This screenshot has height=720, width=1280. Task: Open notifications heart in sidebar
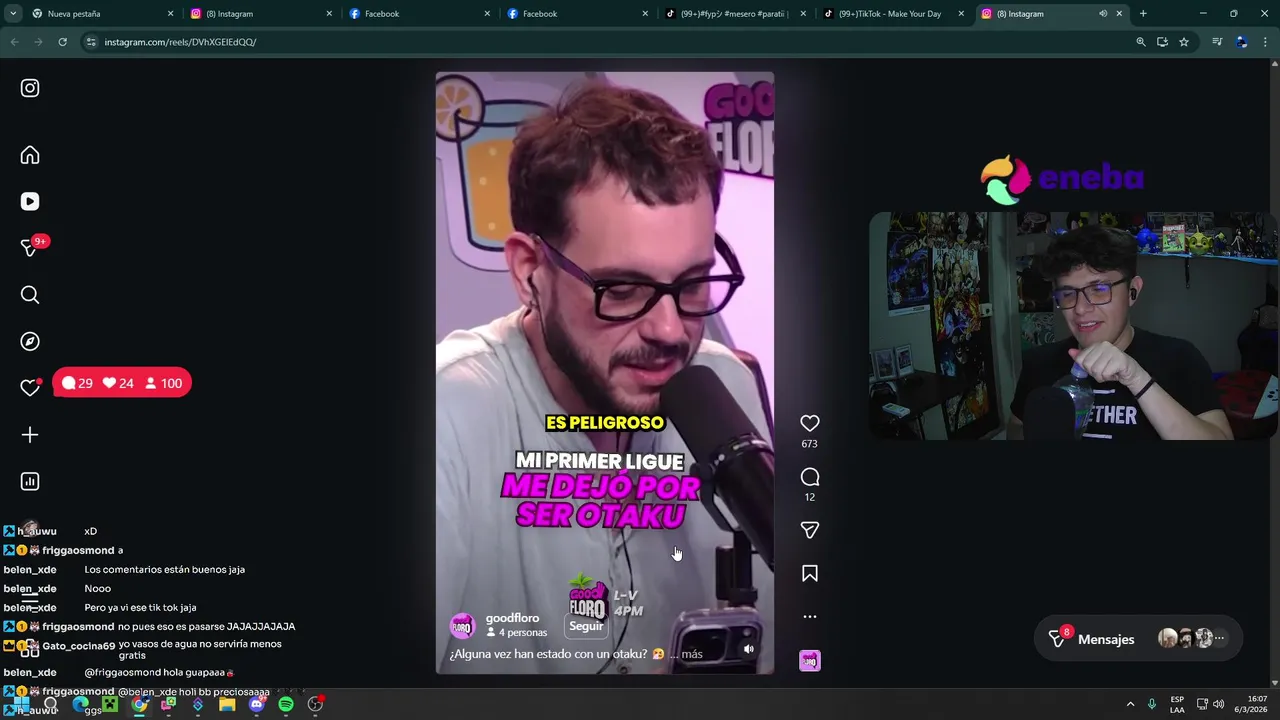30,388
